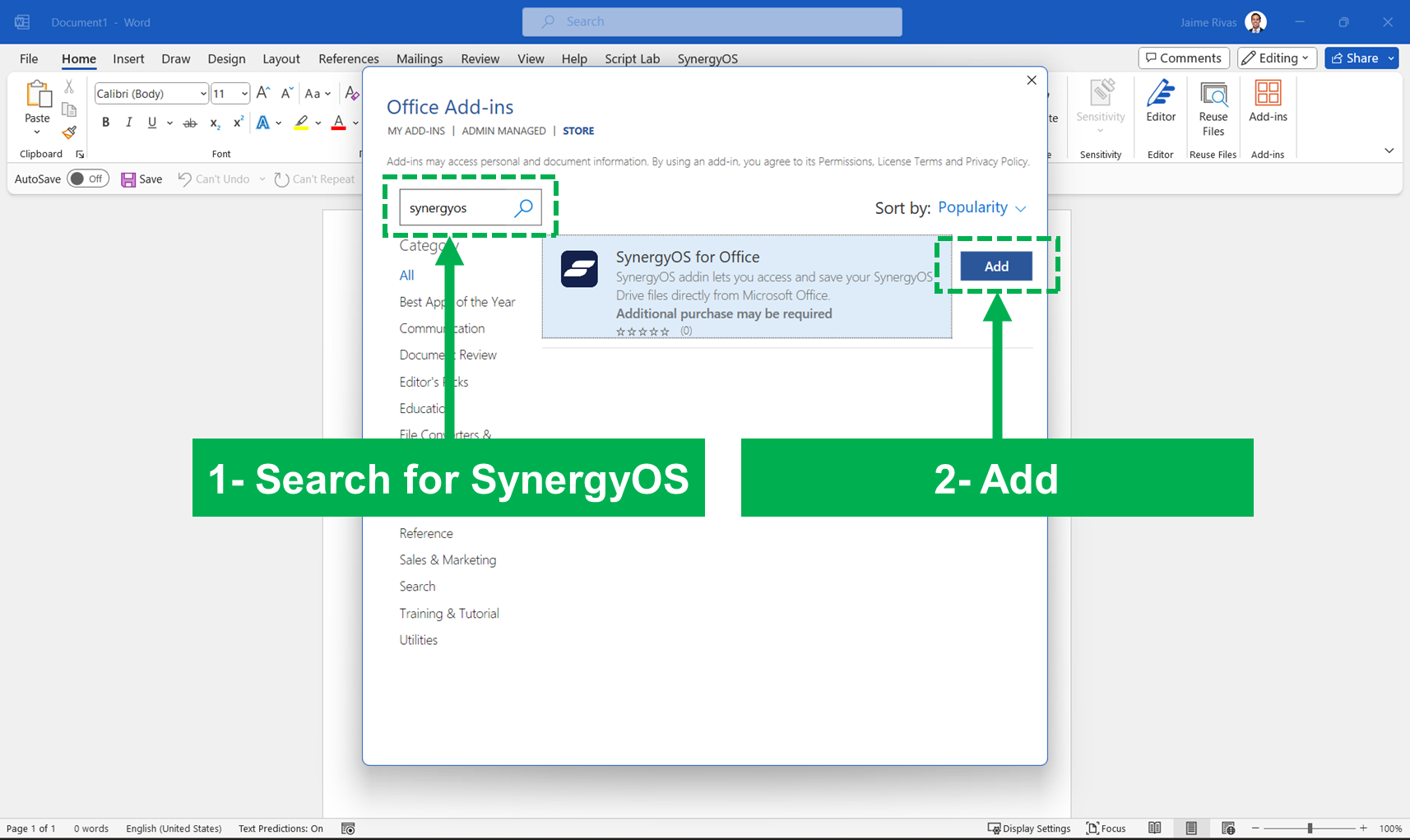
Task: Apply Strikethrough formatting
Action: point(190,123)
